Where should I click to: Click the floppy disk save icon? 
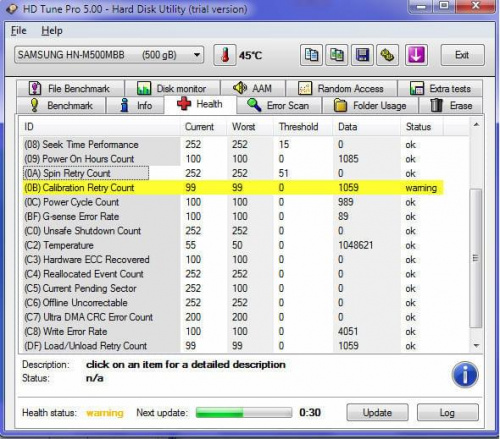(362, 55)
